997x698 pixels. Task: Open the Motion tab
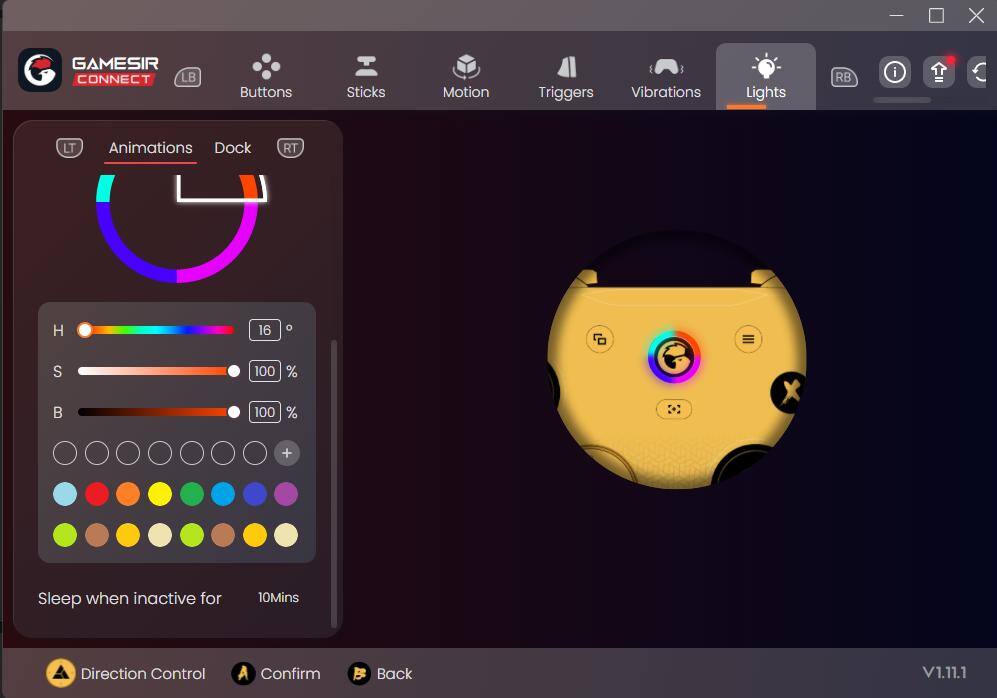[x=466, y=78]
